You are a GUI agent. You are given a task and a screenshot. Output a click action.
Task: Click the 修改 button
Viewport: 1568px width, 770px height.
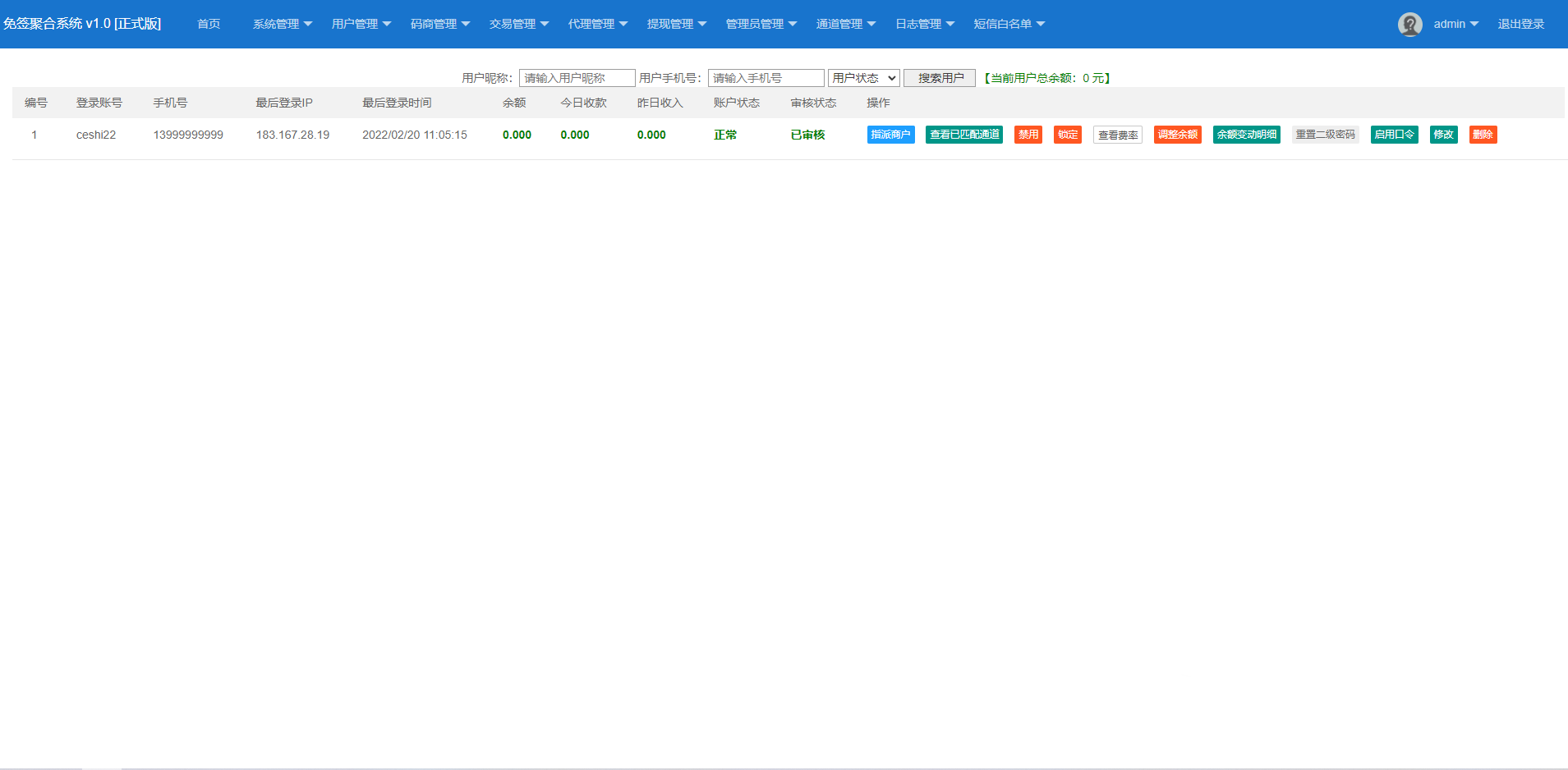(1444, 135)
